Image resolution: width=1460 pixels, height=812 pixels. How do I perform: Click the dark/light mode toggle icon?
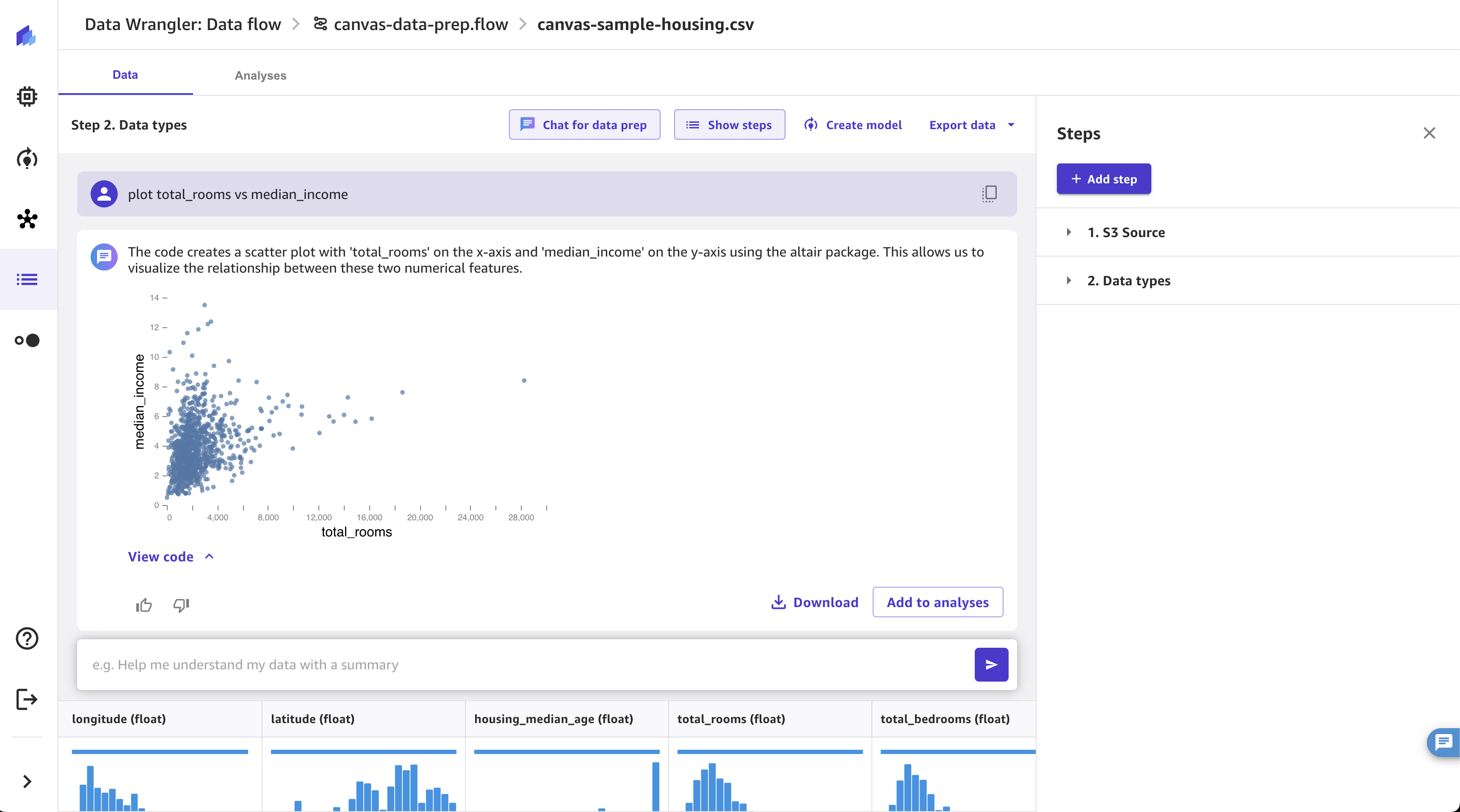click(27, 340)
